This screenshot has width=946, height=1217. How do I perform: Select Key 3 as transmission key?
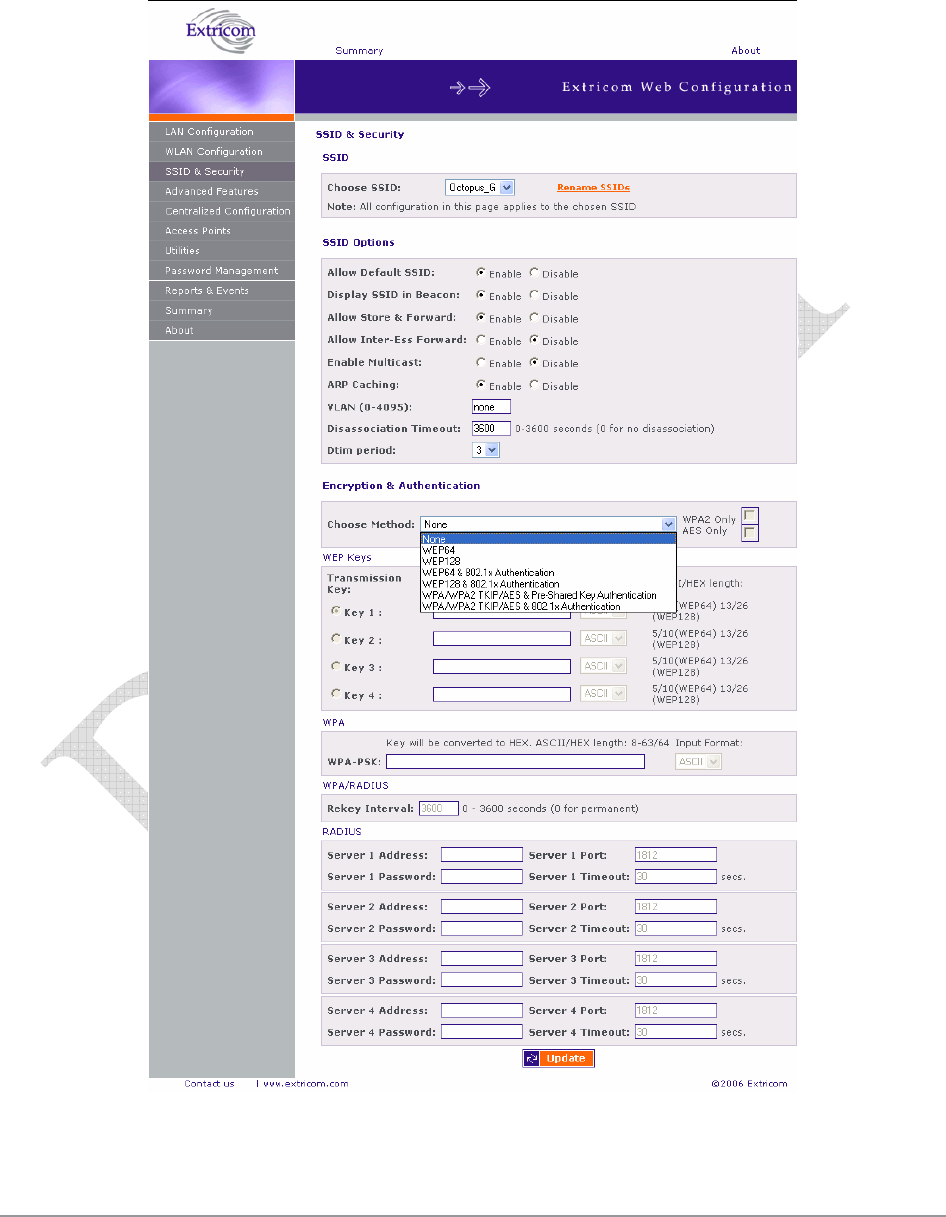coord(334,667)
